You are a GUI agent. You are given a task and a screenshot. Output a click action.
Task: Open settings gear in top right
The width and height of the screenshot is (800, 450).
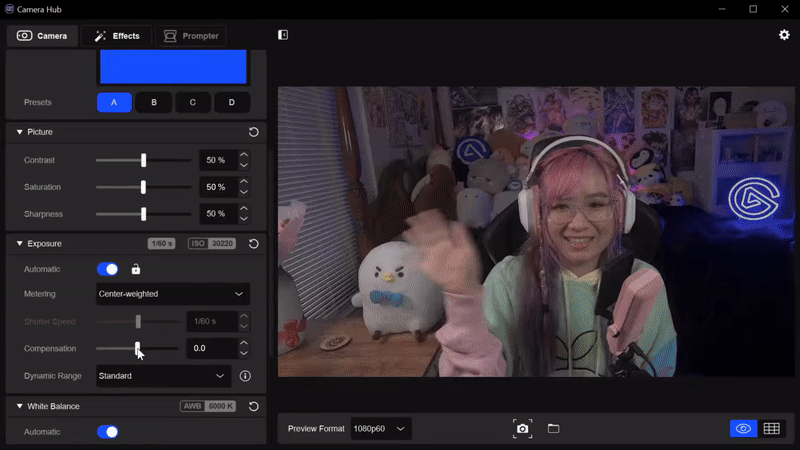(784, 35)
